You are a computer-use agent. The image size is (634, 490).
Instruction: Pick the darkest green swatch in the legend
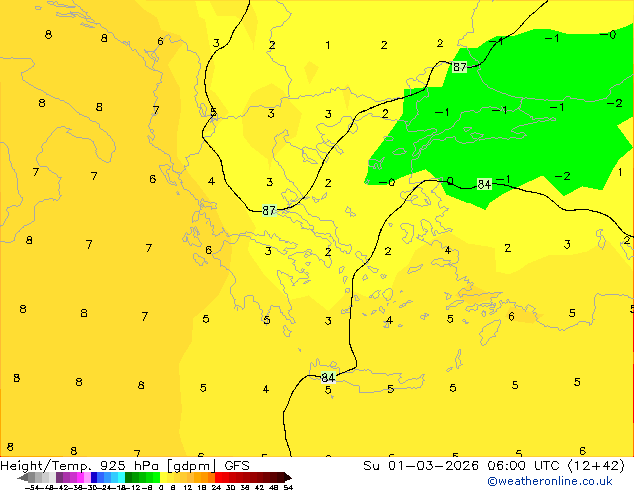point(129,477)
